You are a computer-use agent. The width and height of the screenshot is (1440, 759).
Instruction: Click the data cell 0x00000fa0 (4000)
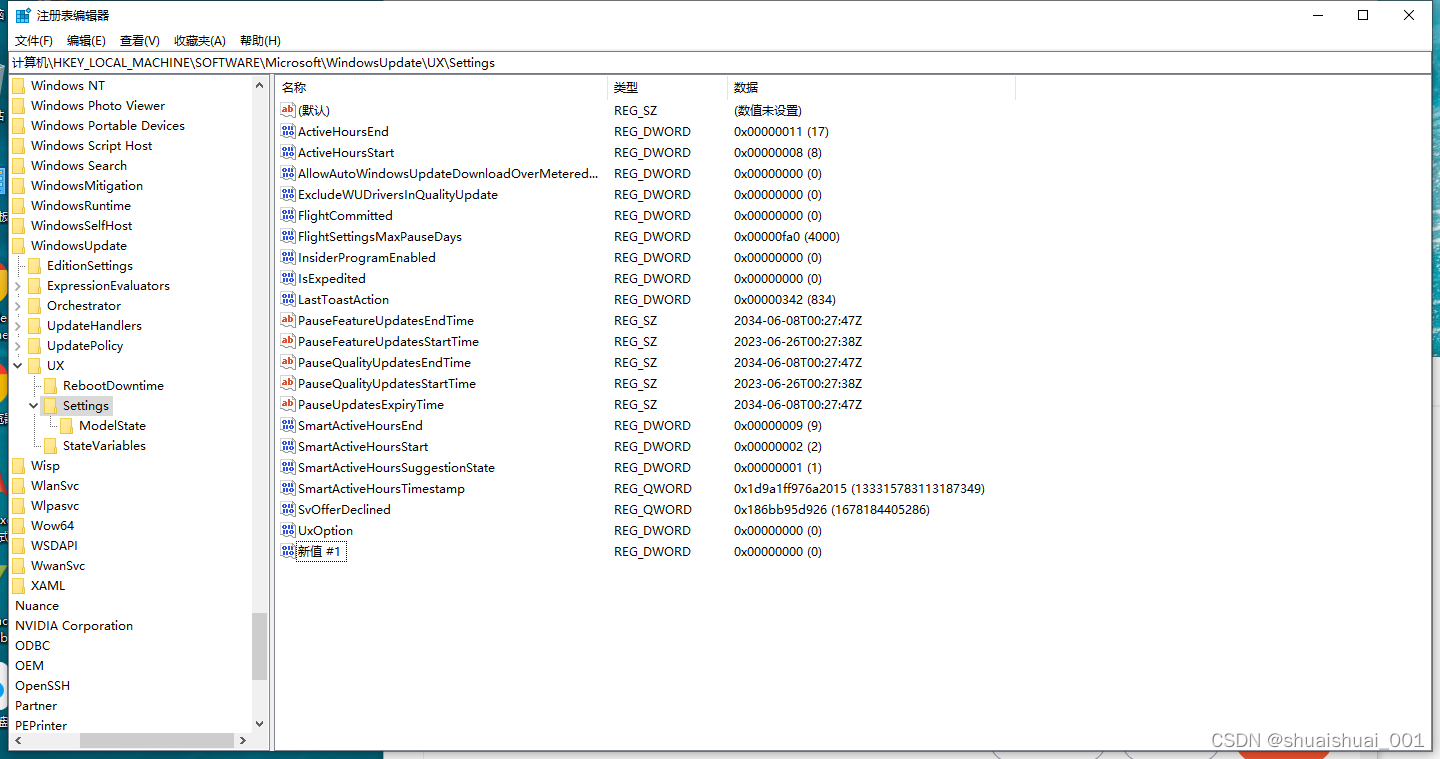tap(787, 236)
